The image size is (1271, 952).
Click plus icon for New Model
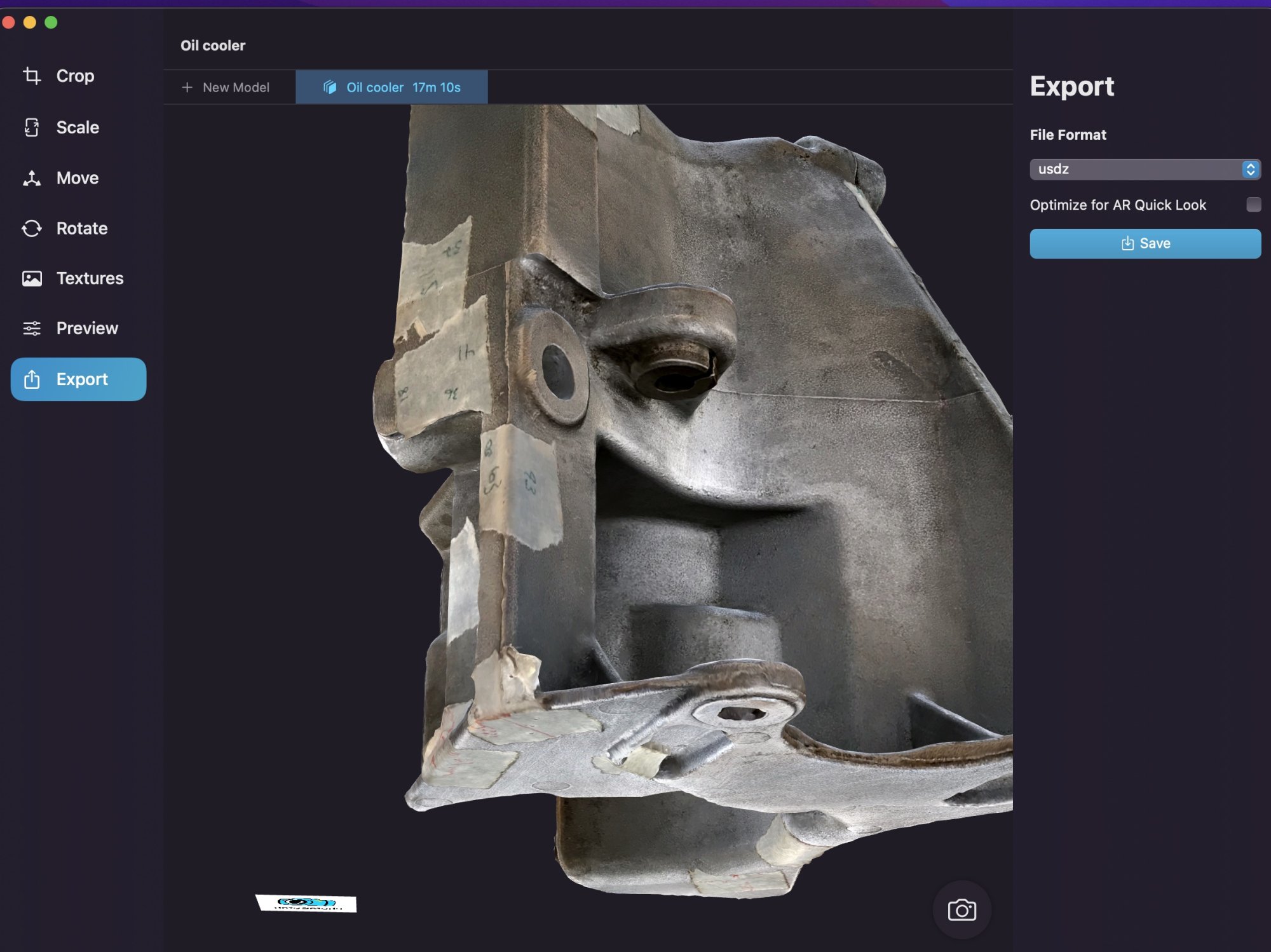[187, 87]
